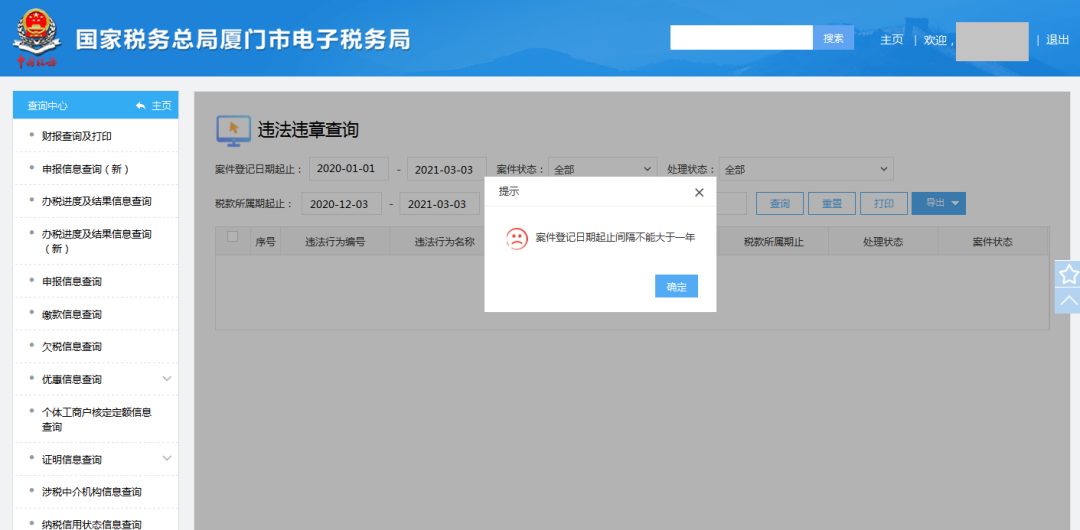Viewport: 1080px width, 530px height.
Task: Click the 序号 column header
Action: (x=265, y=242)
